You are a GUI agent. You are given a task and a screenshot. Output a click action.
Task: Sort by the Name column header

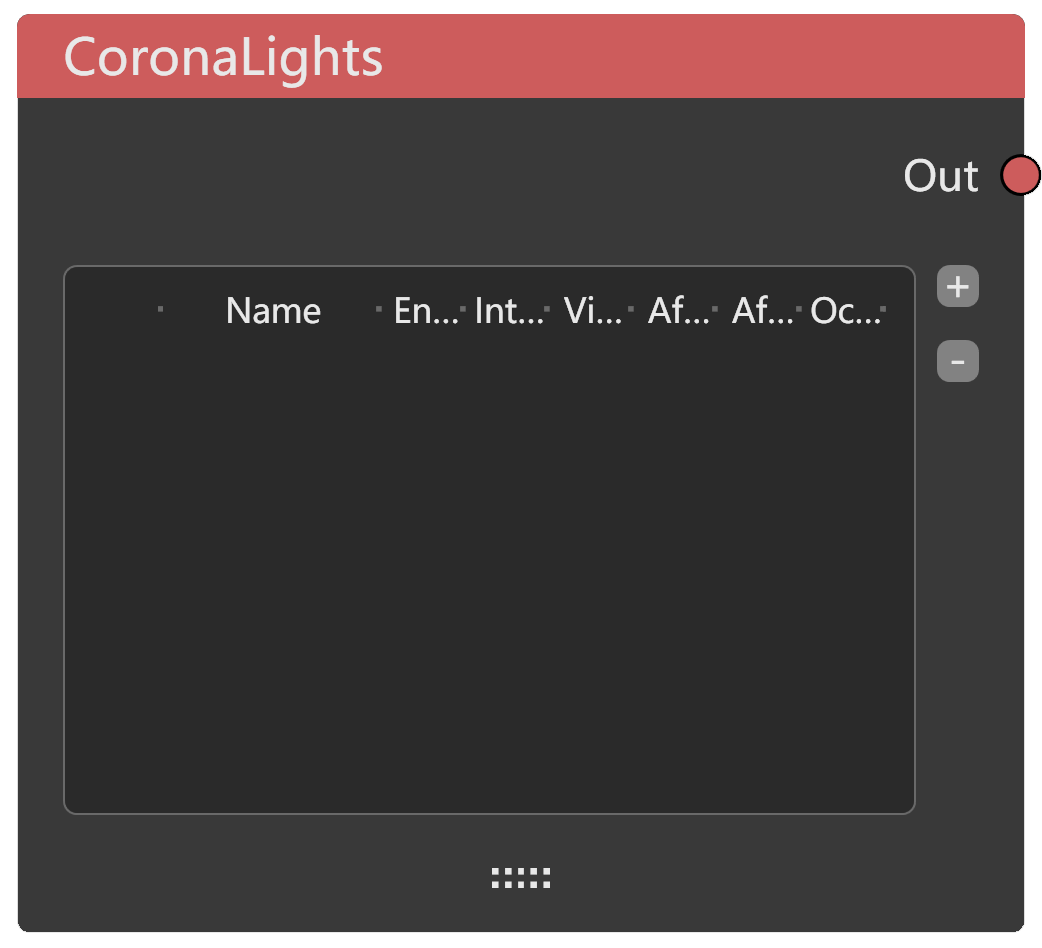tap(273, 311)
